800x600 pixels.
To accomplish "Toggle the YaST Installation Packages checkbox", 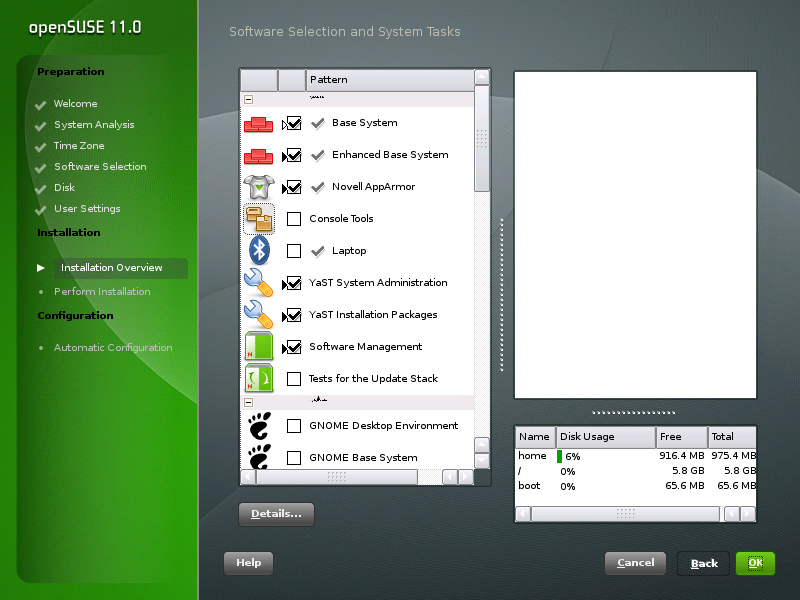I will click(x=294, y=315).
